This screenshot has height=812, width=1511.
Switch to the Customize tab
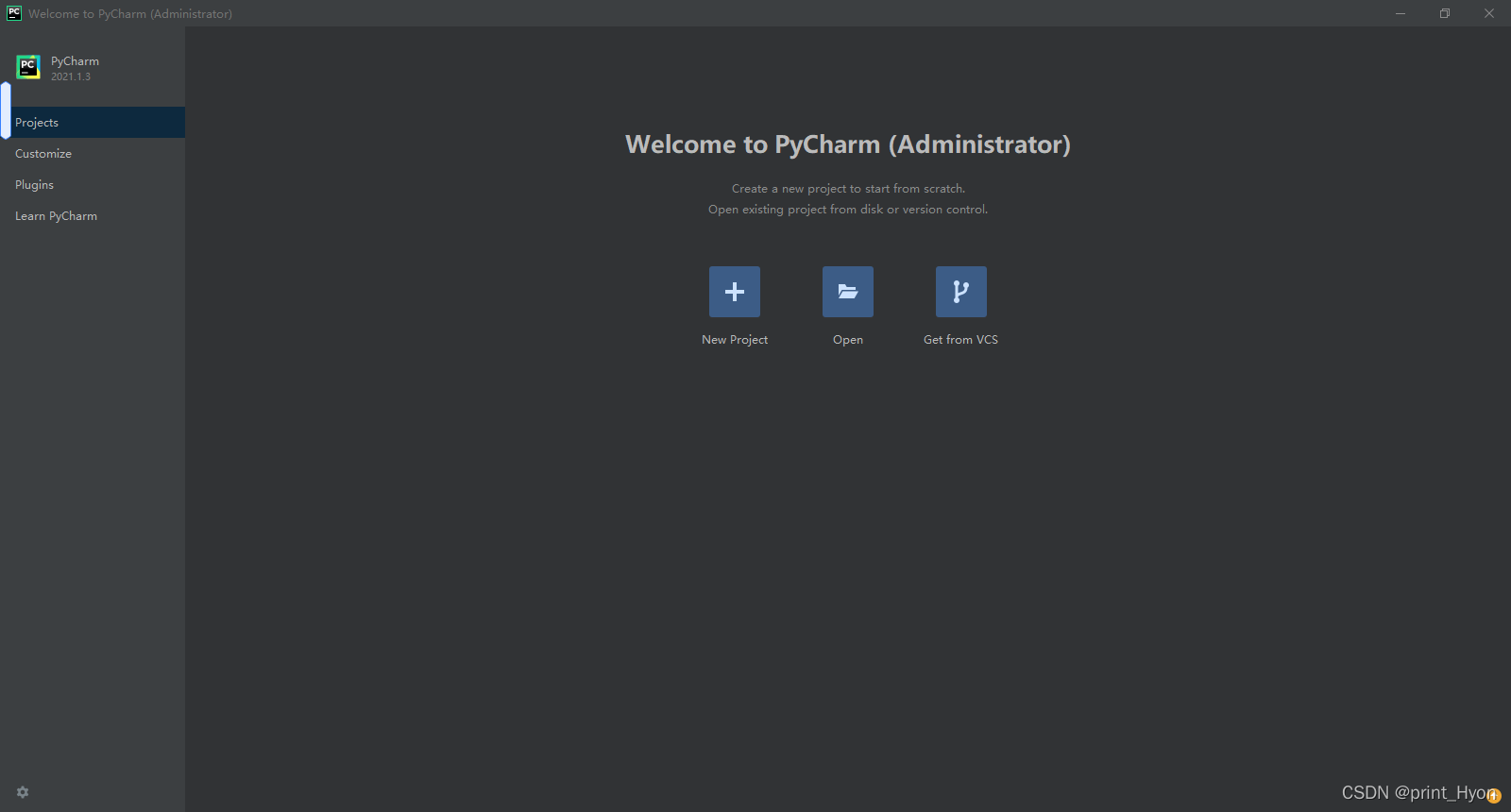point(93,154)
